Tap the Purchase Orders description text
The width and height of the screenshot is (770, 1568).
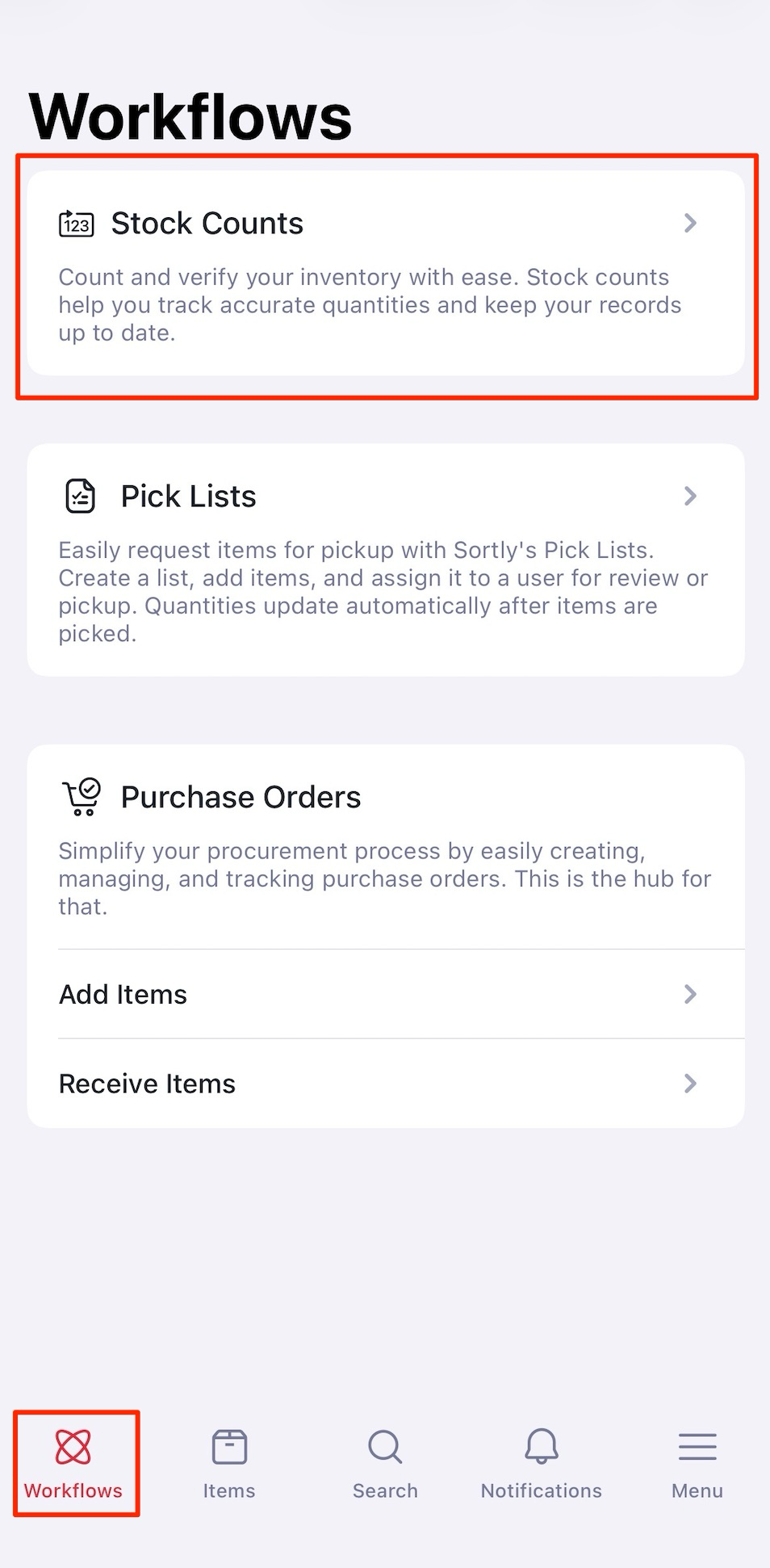click(384, 878)
